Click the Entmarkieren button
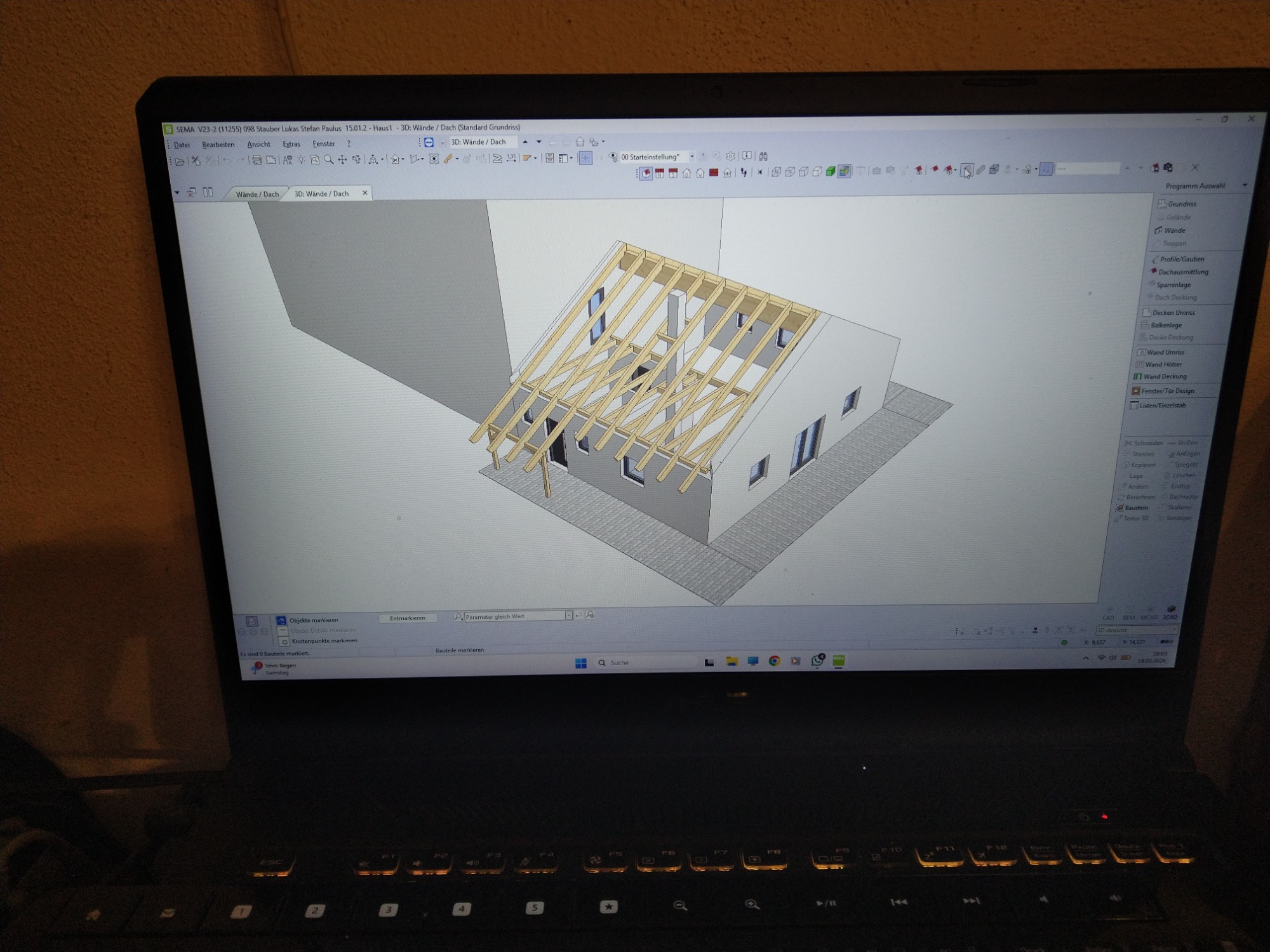The height and width of the screenshot is (952, 1270). (407, 618)
